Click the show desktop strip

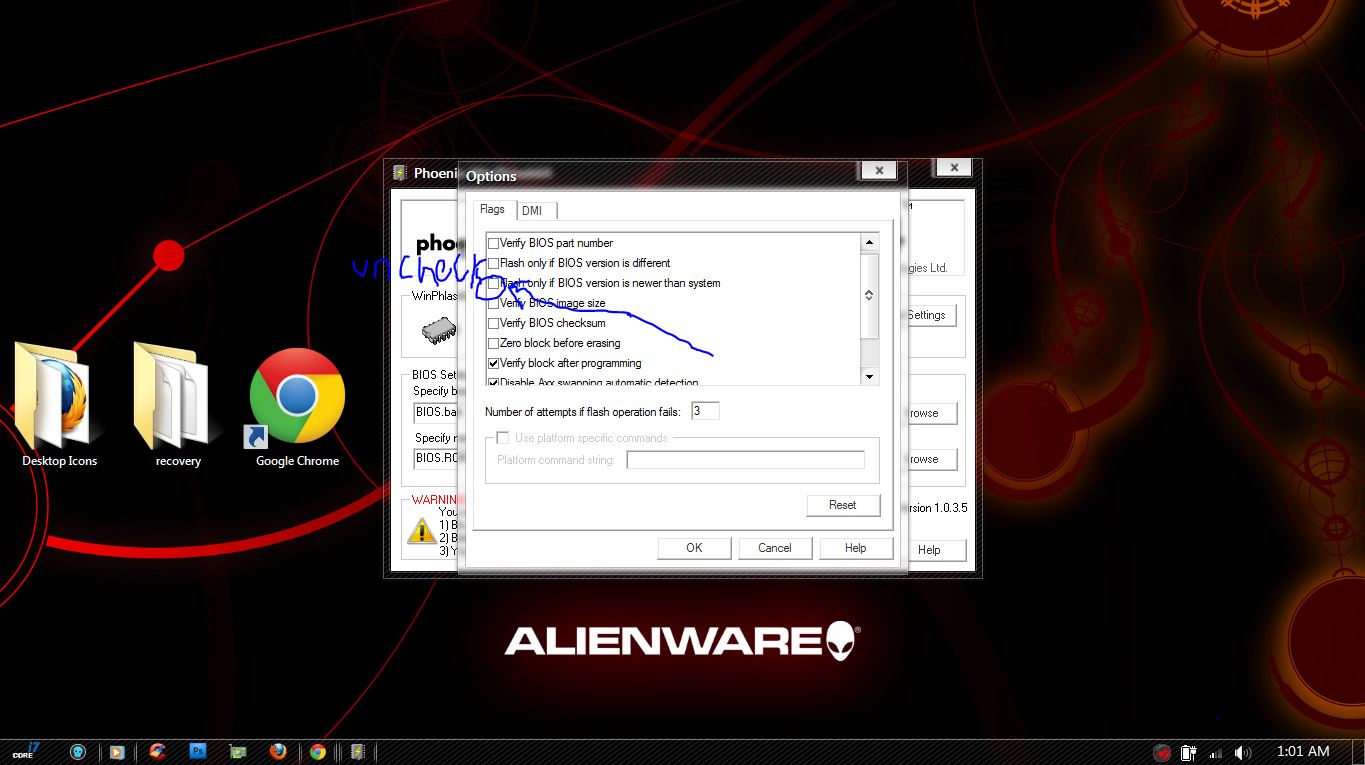(1358, 752)
